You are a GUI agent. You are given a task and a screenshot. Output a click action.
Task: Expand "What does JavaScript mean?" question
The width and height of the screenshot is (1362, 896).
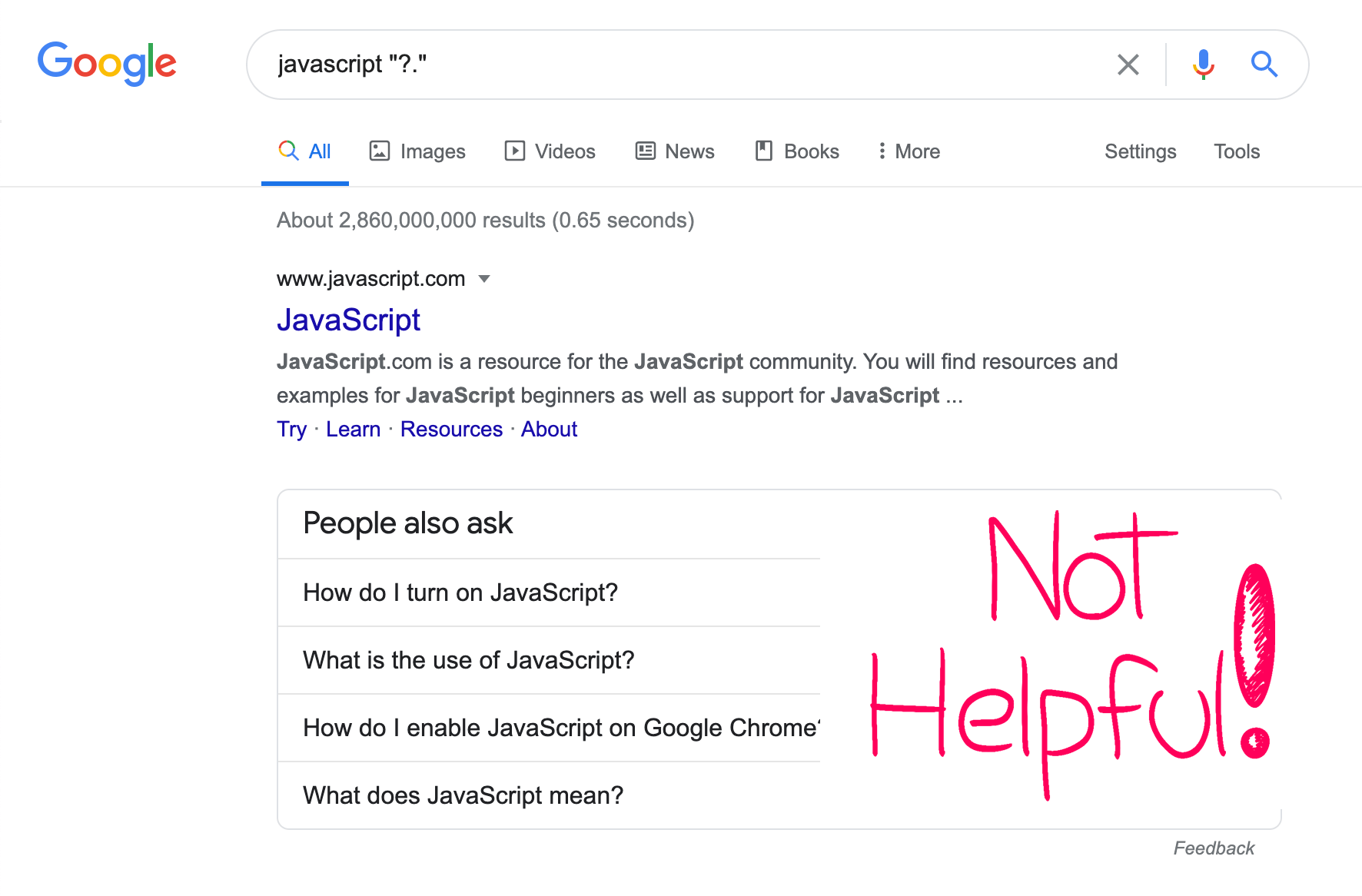click(x=549, y=795)
